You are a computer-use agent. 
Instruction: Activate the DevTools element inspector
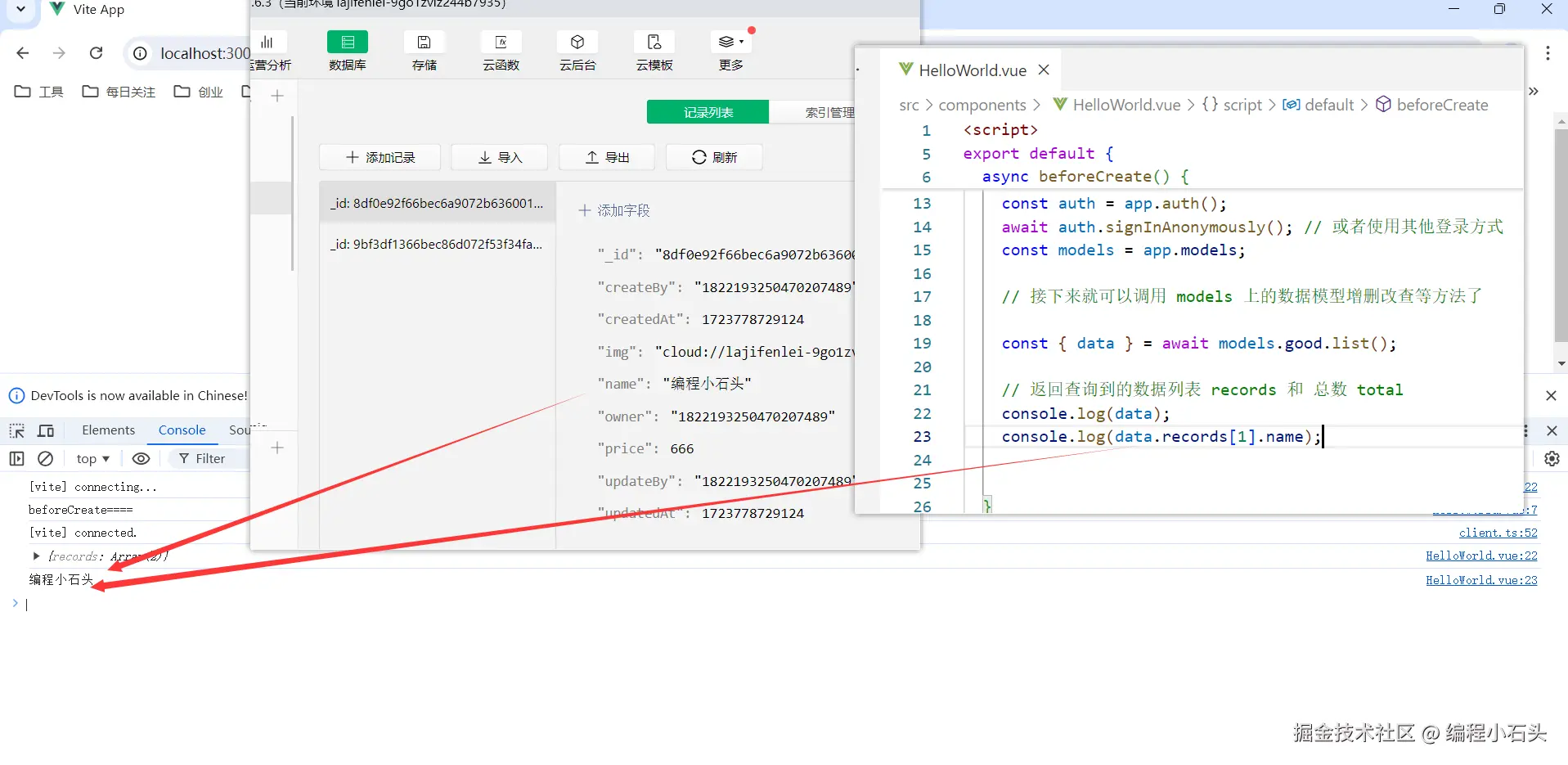[16, 430]
